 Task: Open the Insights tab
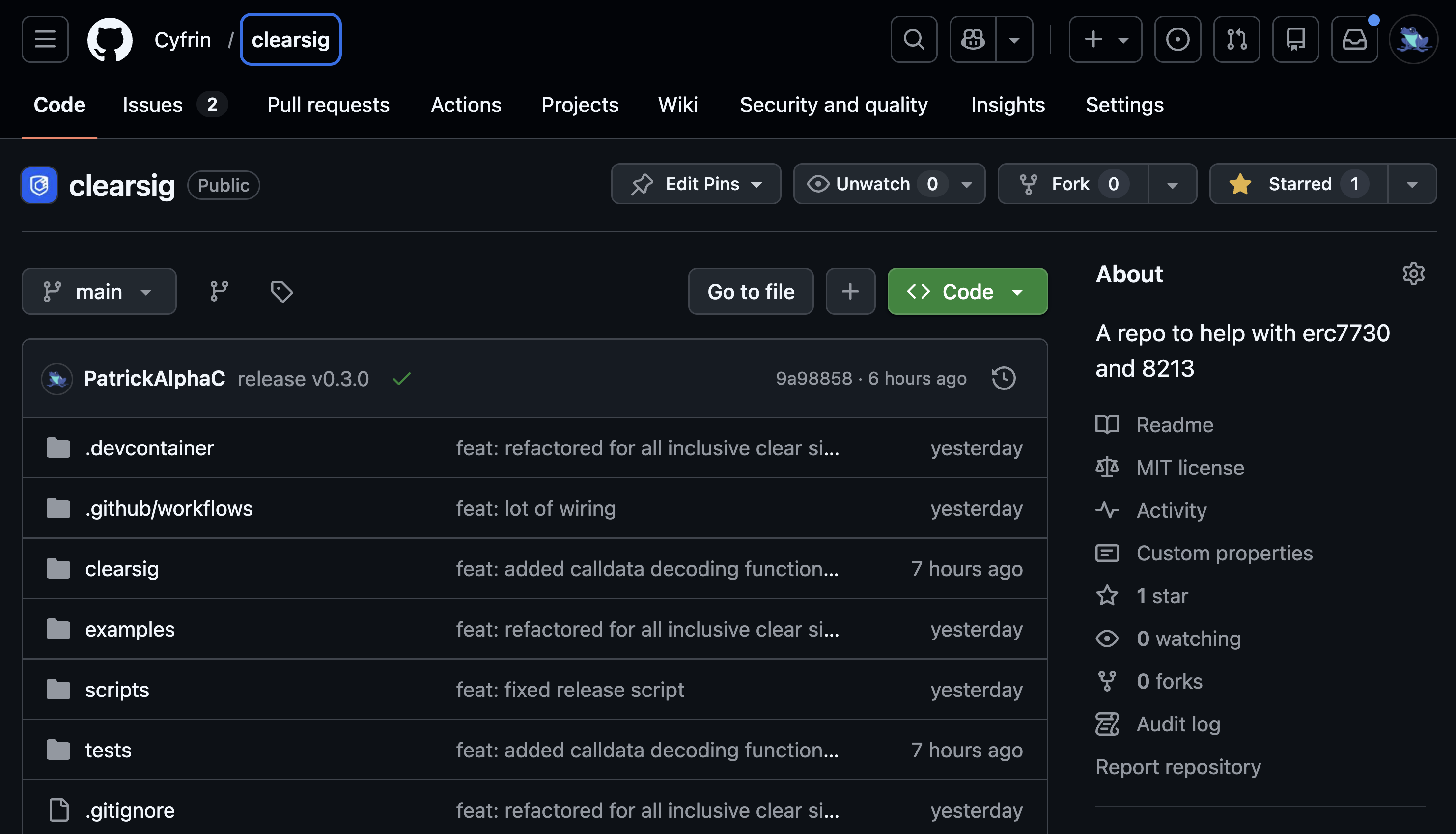[1008, 105]
